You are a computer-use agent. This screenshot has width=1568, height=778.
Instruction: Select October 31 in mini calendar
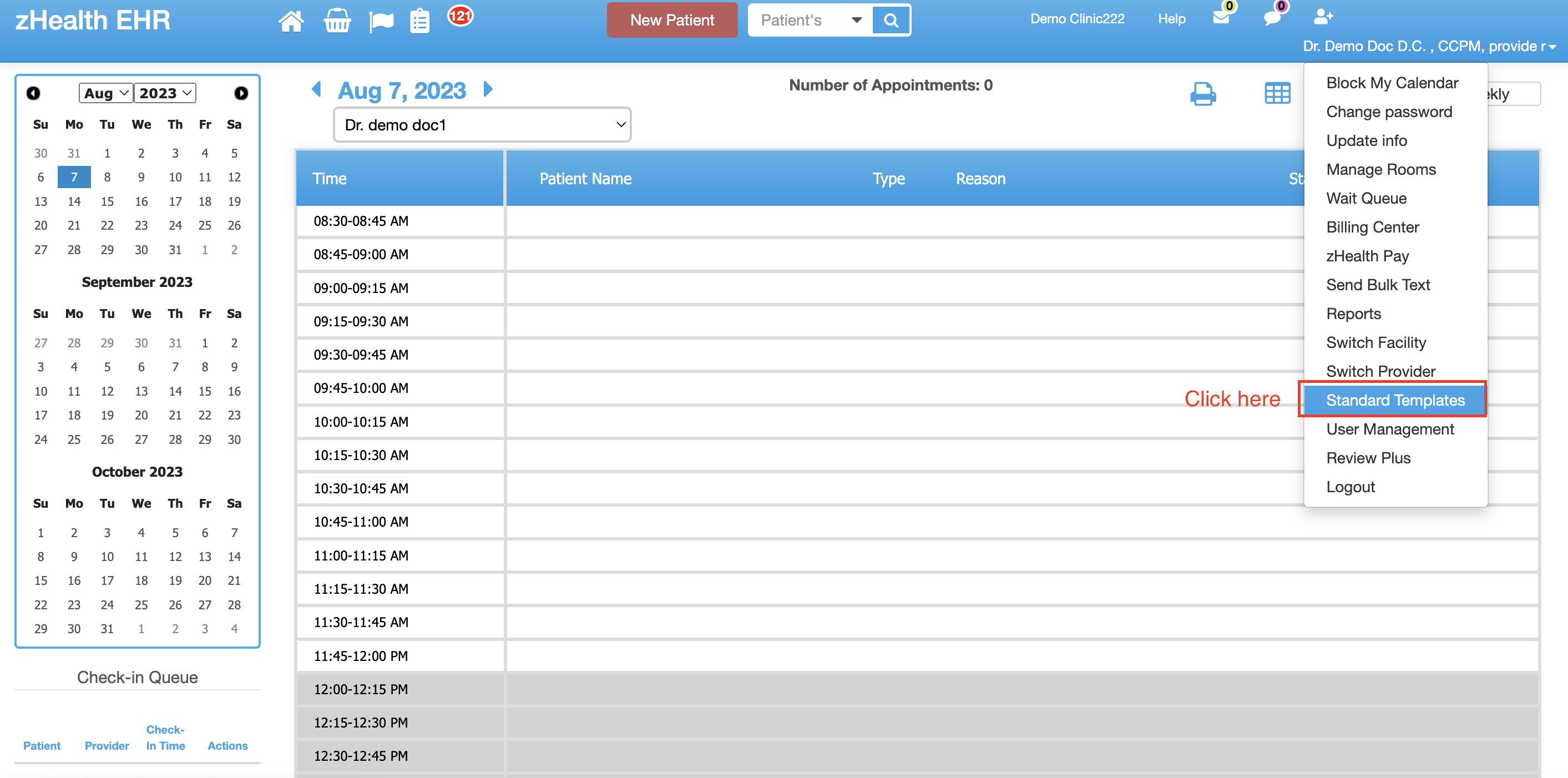[x=107, y=629]
